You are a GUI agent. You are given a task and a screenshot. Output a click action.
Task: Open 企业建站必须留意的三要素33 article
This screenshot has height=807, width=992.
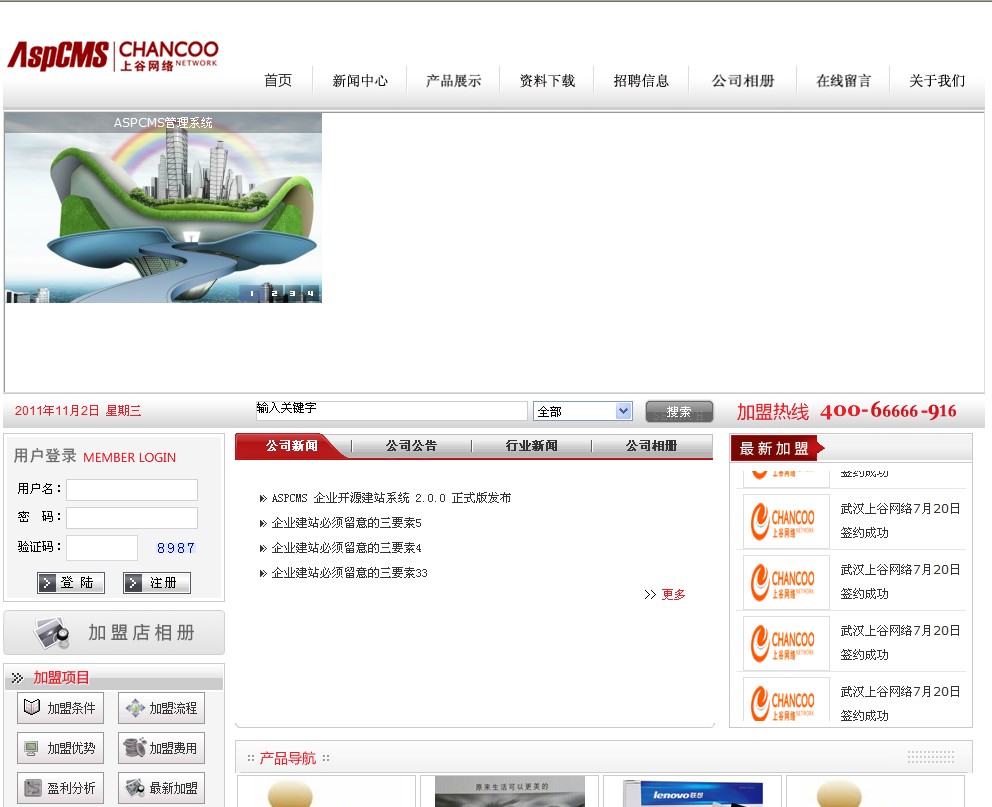[349, 573]
